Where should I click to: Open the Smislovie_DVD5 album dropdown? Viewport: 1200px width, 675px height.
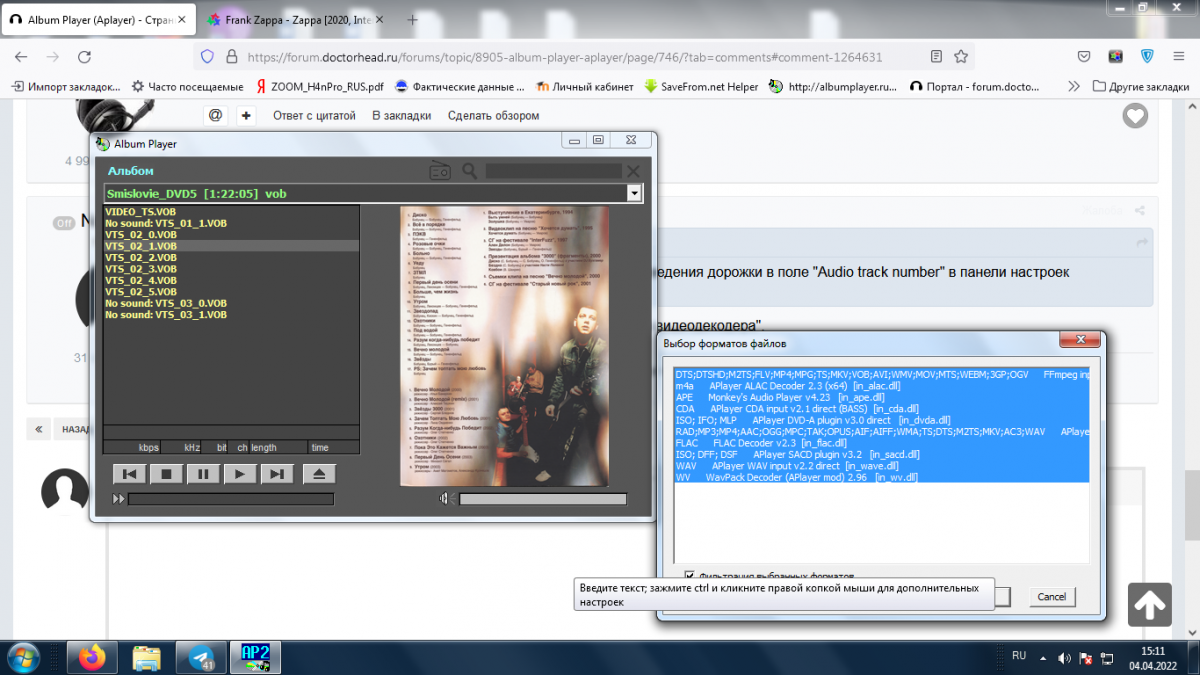[x=633, y=193]
